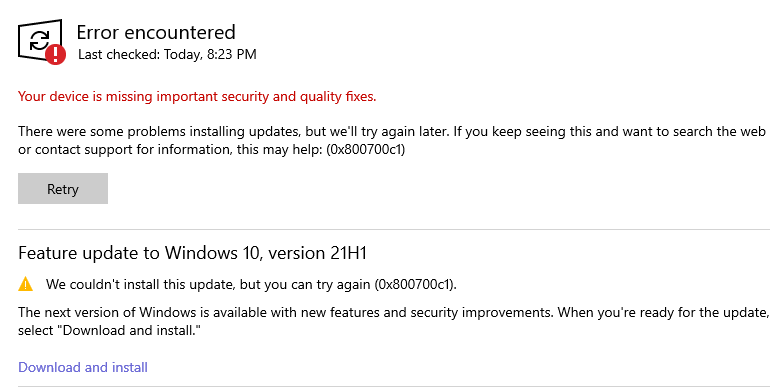Image resolution: width=782 pixels, height=389 pixels.
Task: Click the Windows Update sync status icon
Action: coord(41,42)
